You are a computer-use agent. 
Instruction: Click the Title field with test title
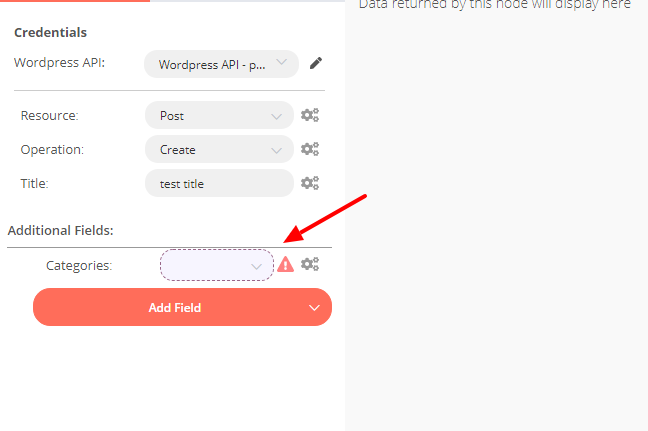coord(219,183)
